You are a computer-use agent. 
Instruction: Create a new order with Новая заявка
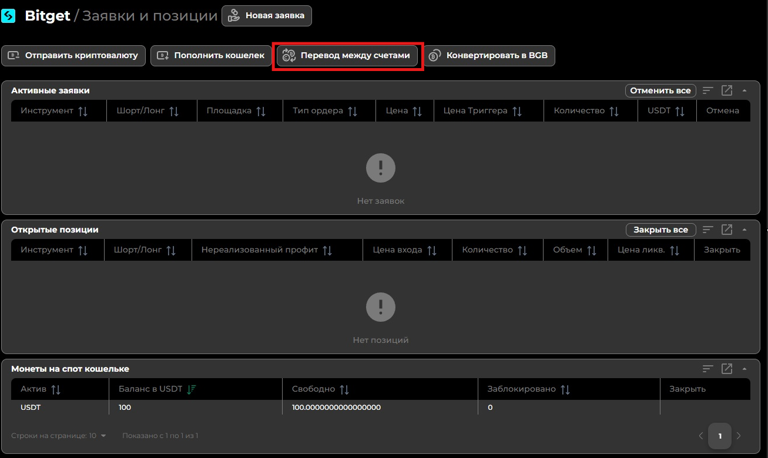267,16
